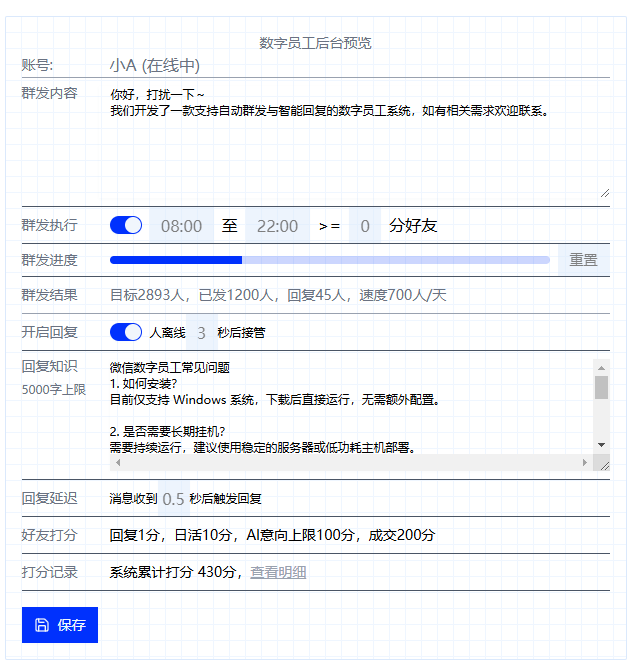This screenshot has height=672, width=633.
Task: Click the 群发进度 label
Action: (50, 260)
